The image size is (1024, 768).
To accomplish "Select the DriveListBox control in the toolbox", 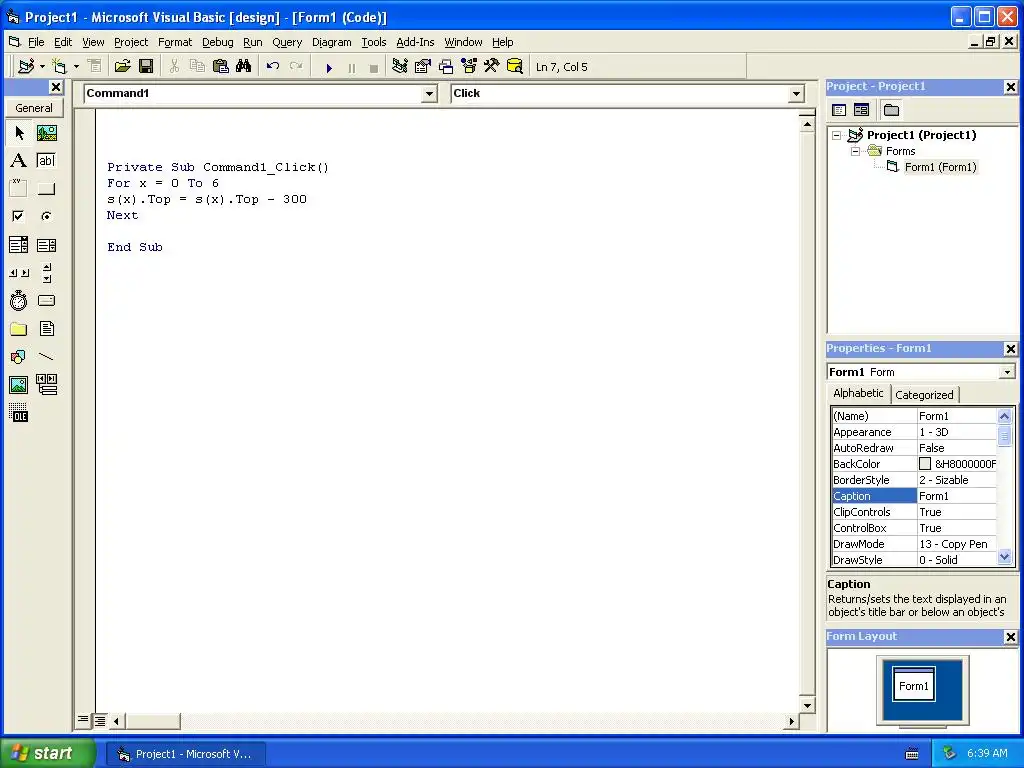I will tap(46, 301).
